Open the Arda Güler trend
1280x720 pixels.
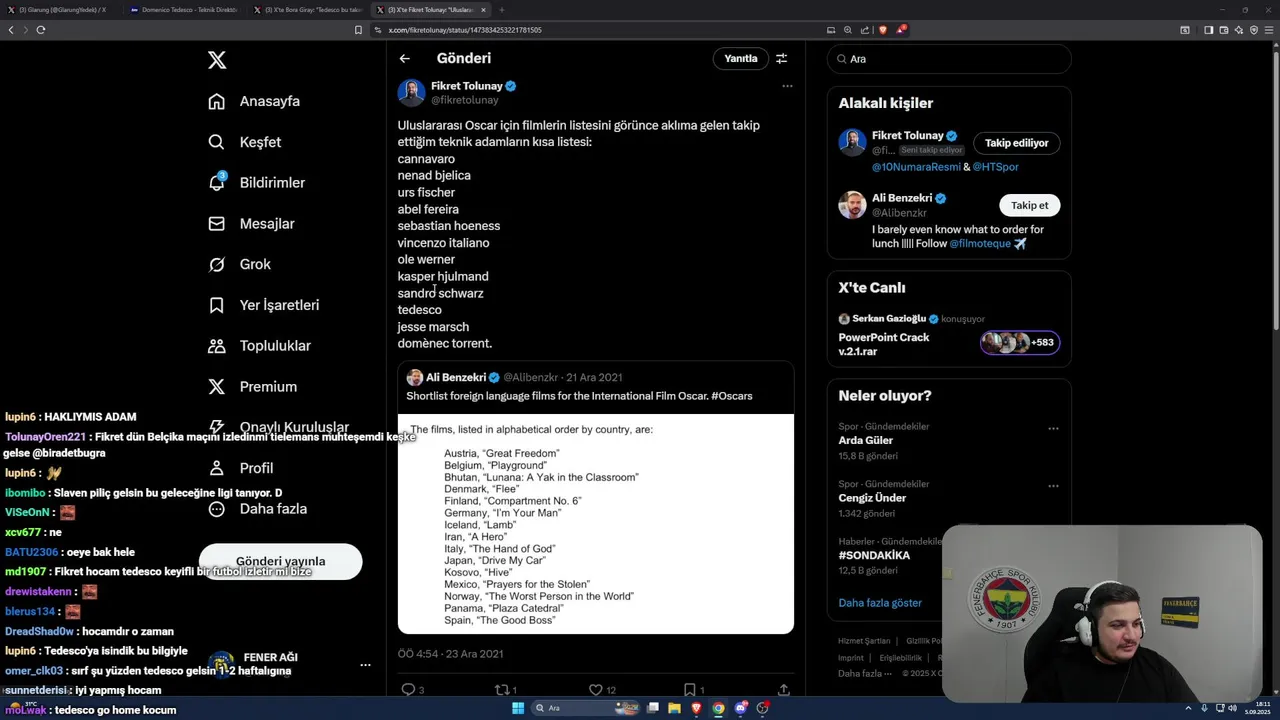(x=866, y=440)
